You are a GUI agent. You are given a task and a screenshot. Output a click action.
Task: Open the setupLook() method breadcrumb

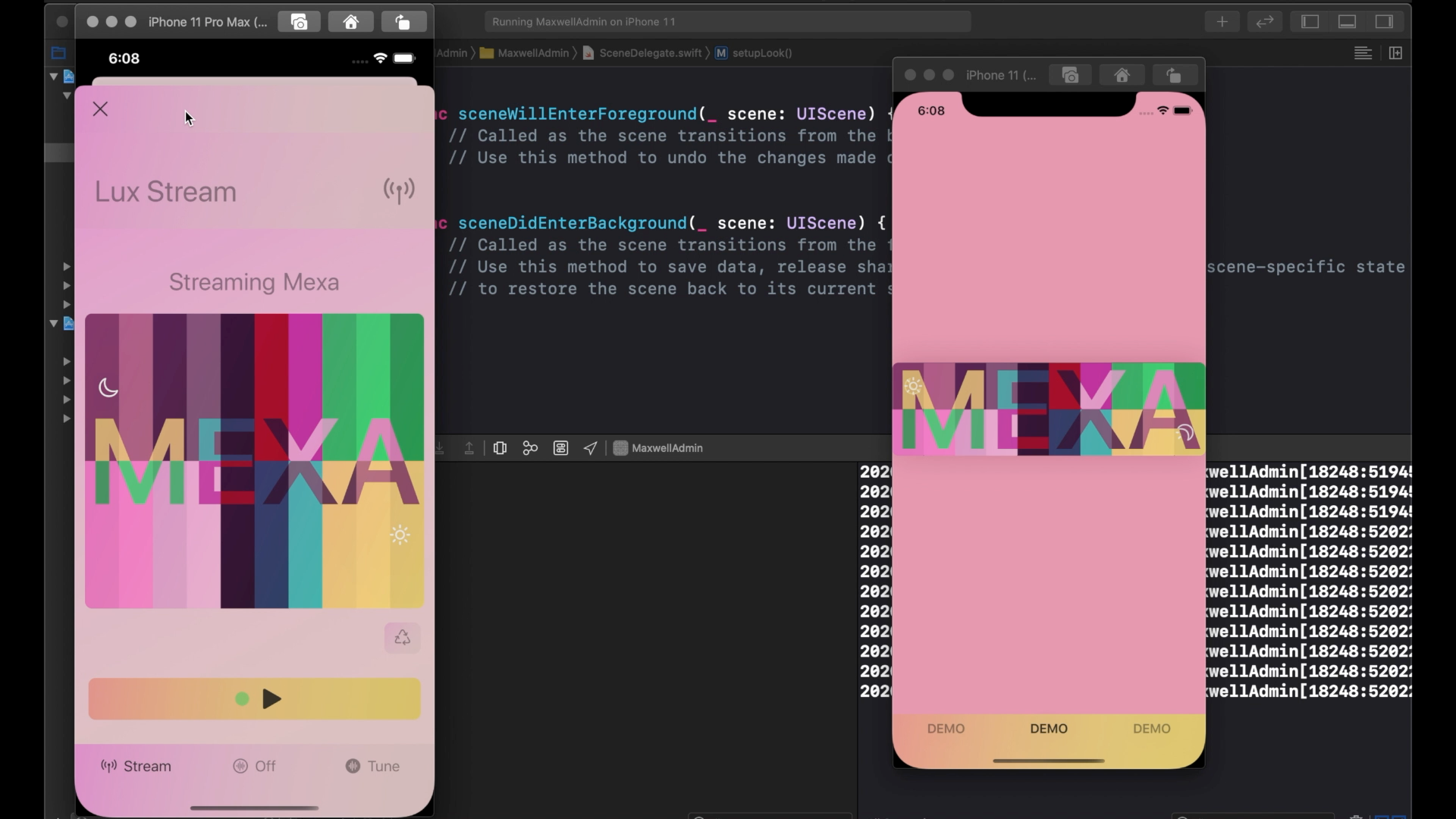pos(754,53)
